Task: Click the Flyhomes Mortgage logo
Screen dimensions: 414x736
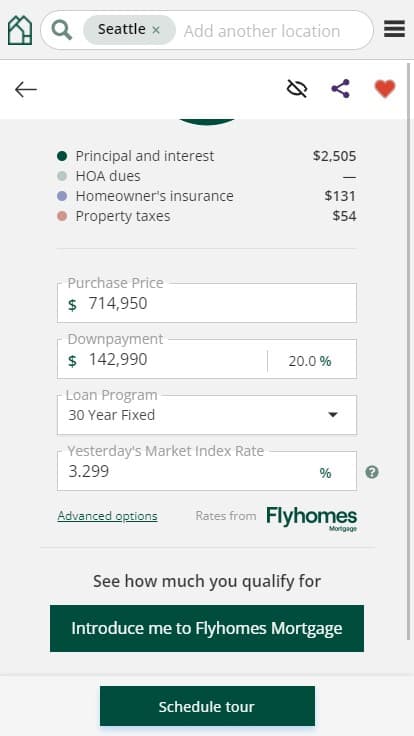Action: pyautogui.click(x=312, y=518)
